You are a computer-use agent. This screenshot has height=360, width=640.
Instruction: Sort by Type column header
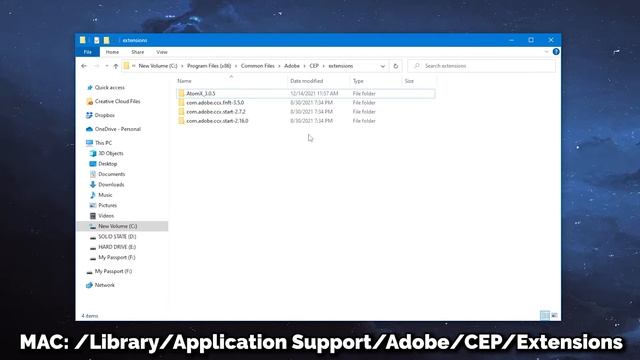coord(358,81)
